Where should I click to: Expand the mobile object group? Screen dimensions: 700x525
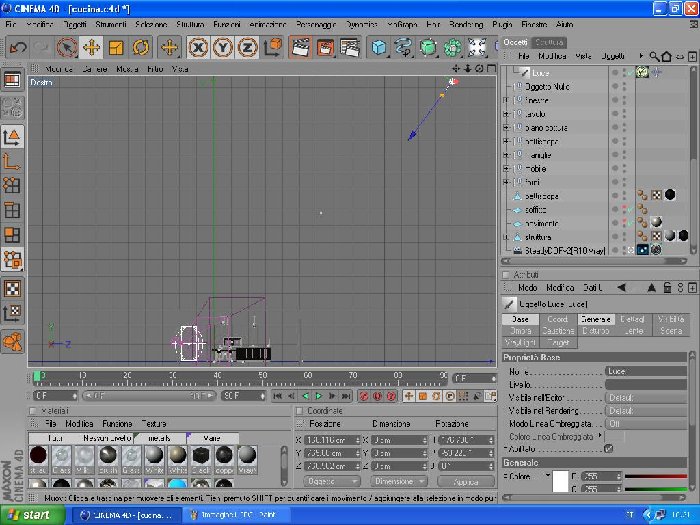[x=506, y=169]
